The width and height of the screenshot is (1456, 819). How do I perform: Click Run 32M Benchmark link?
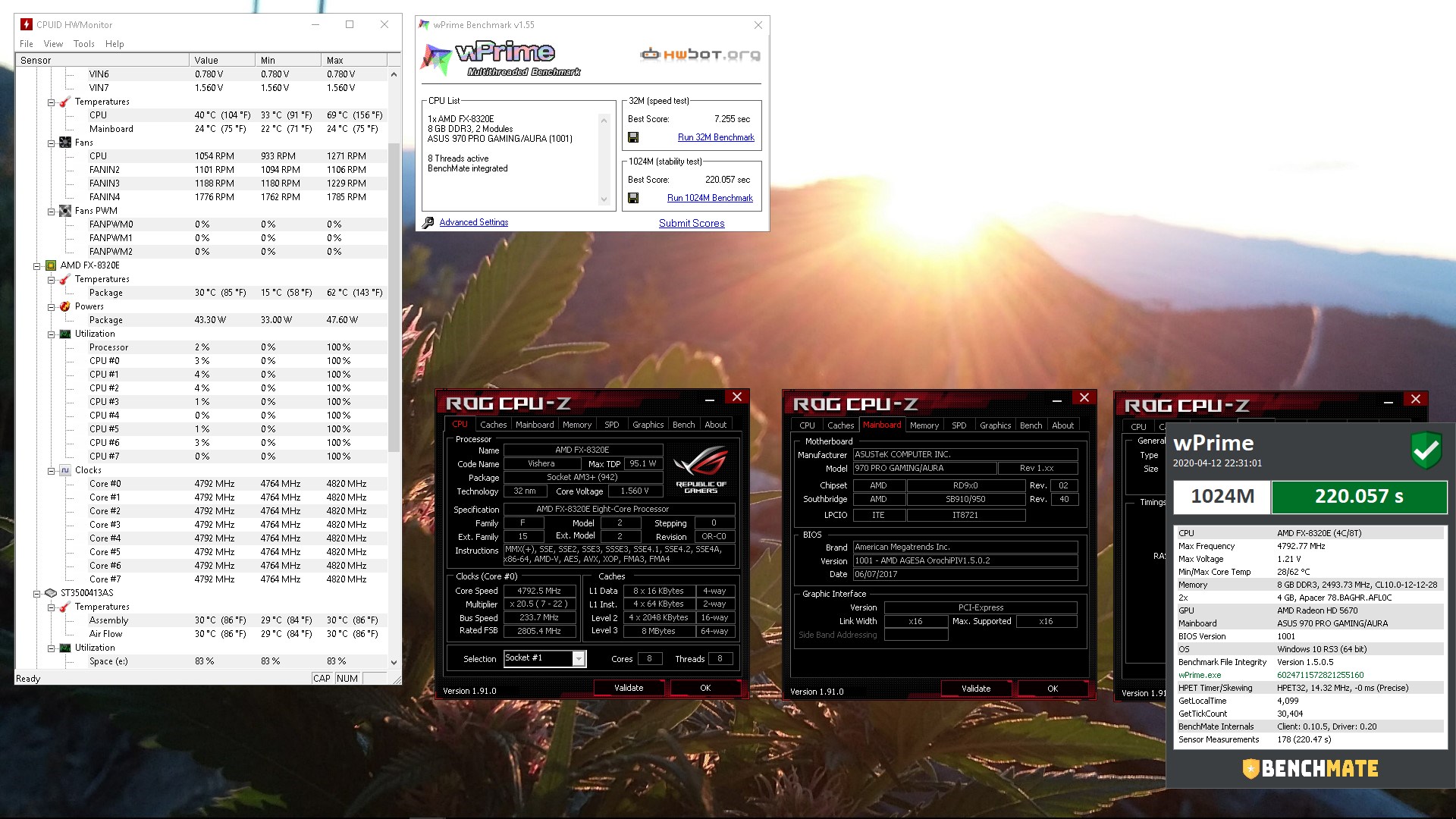pos(716,137)
